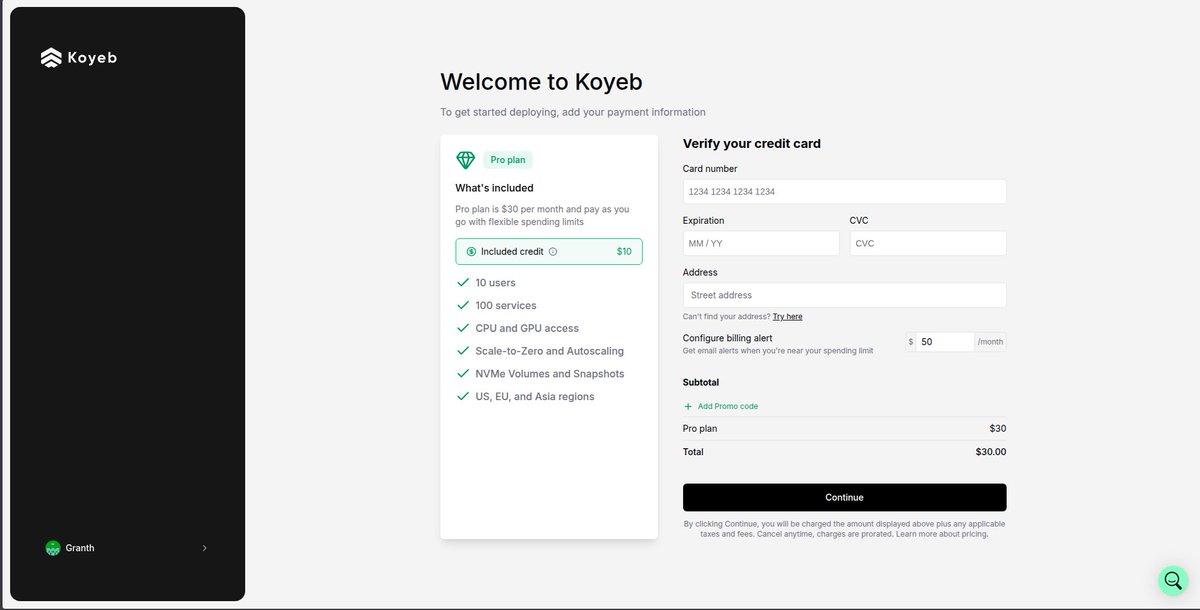Click the Total $30.00 value
Image resolution: width=1200 pixels, height=610 pixels.
(x=991, y=452)
